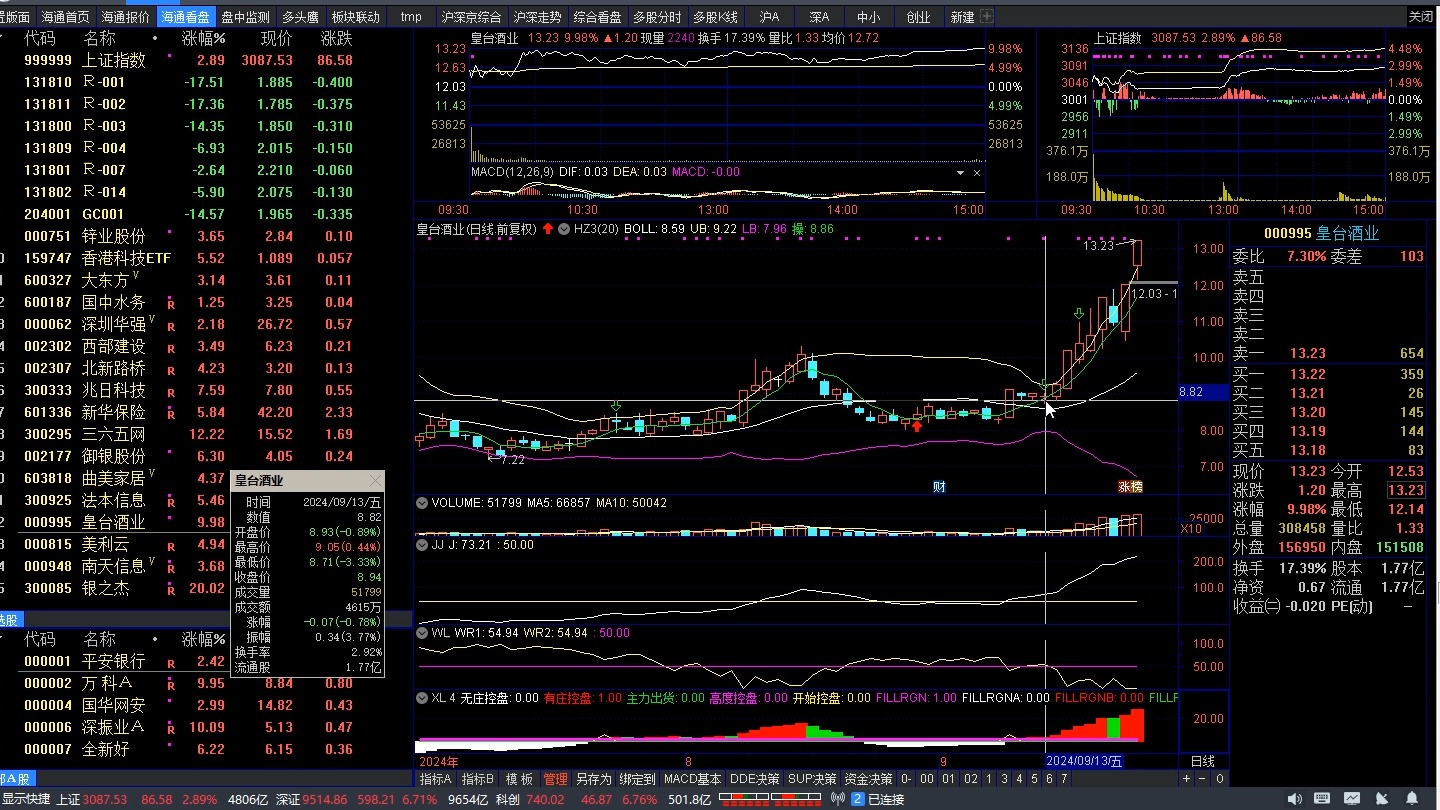
Task: Collapse the JJ indicator pane
Action: click(x=422, y=545)
